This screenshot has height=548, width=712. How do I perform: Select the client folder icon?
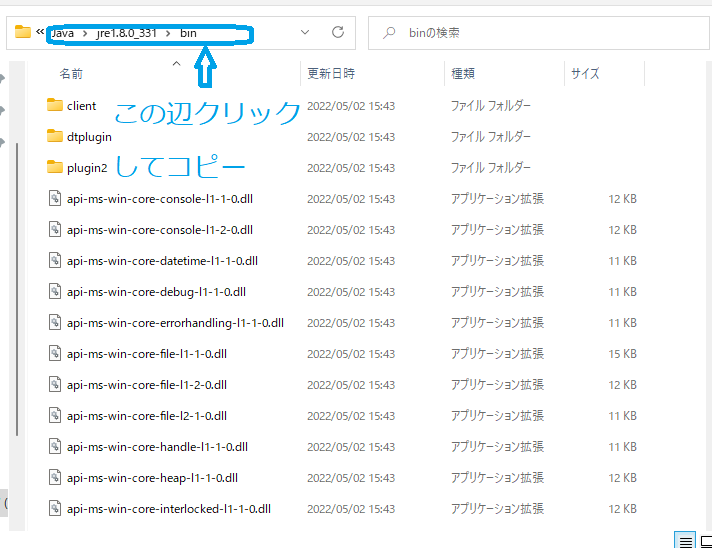pos(55,105)
